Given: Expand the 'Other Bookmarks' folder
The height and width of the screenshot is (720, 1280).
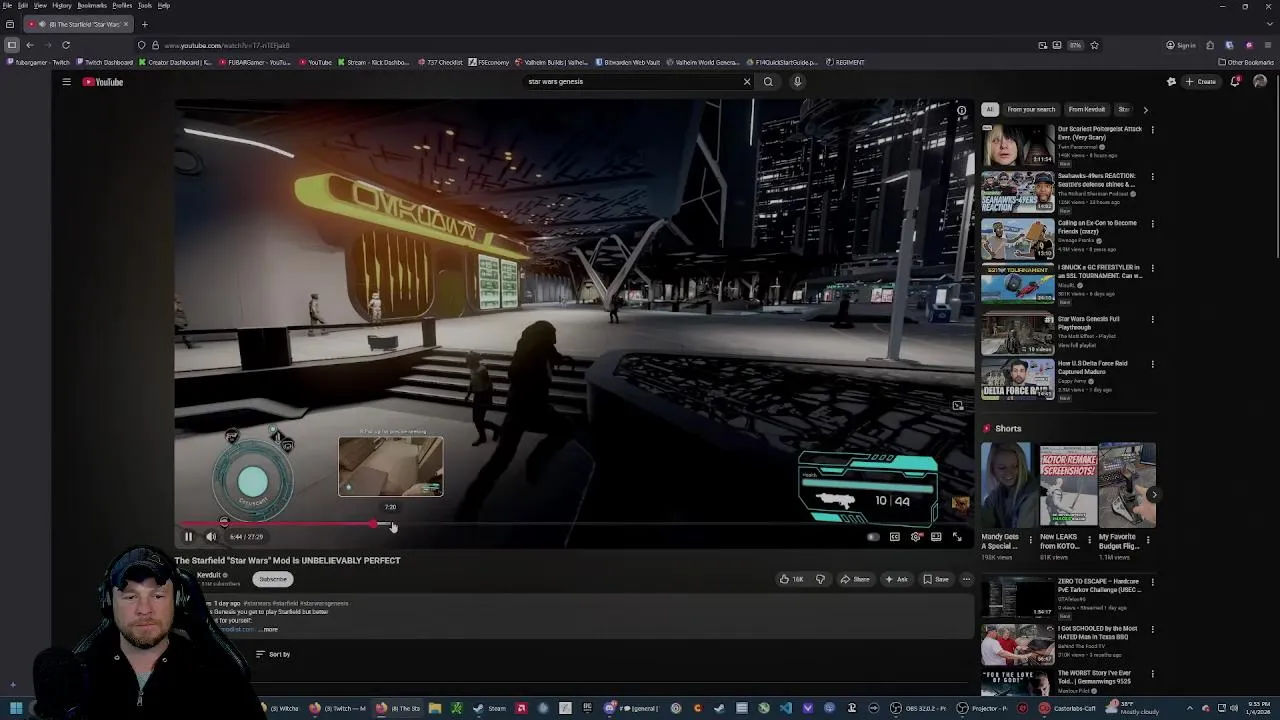Looking at the screenshot, I should pos(1246,63).
